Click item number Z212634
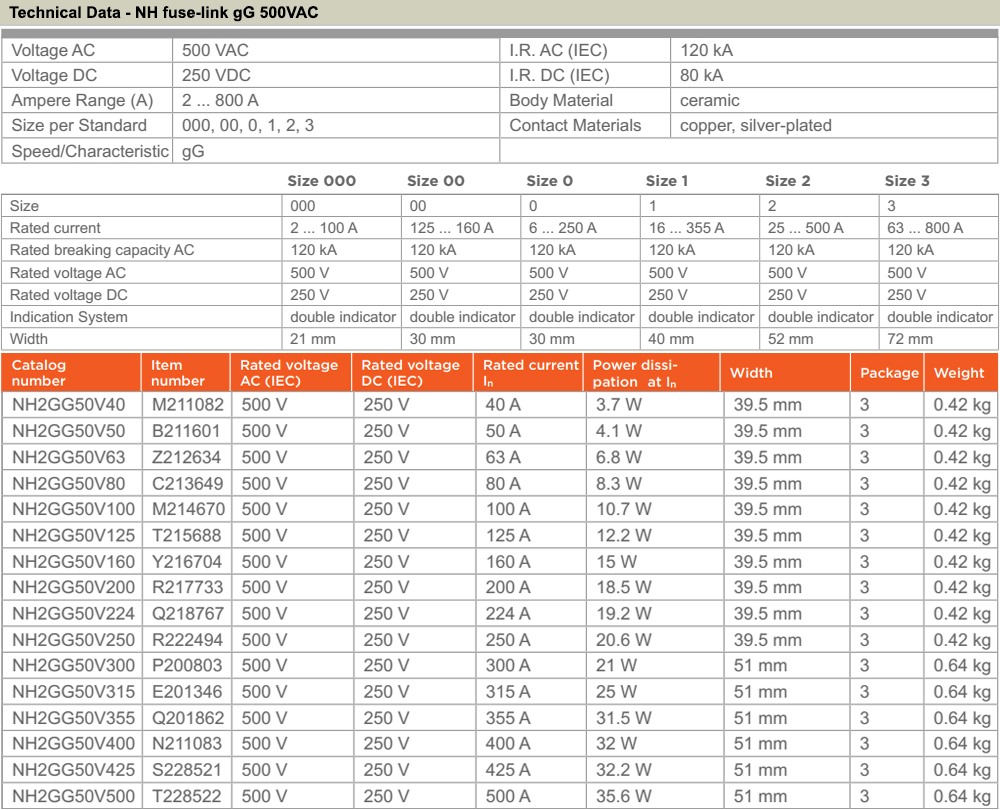Image resolution: width=1000 pixels, height=810 pixels. click(186, 457)
